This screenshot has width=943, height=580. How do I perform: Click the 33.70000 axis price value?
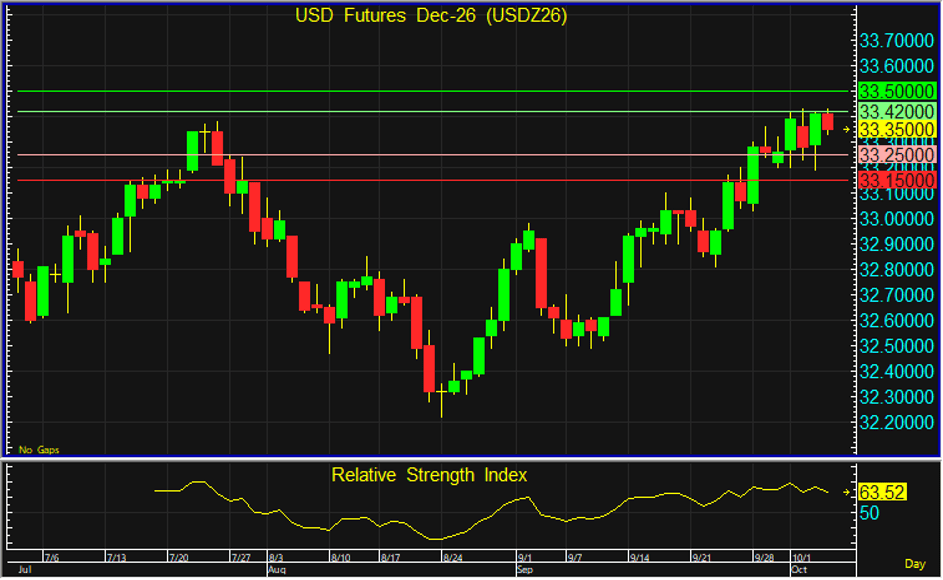pyautogui.click(x=897, y=41)
